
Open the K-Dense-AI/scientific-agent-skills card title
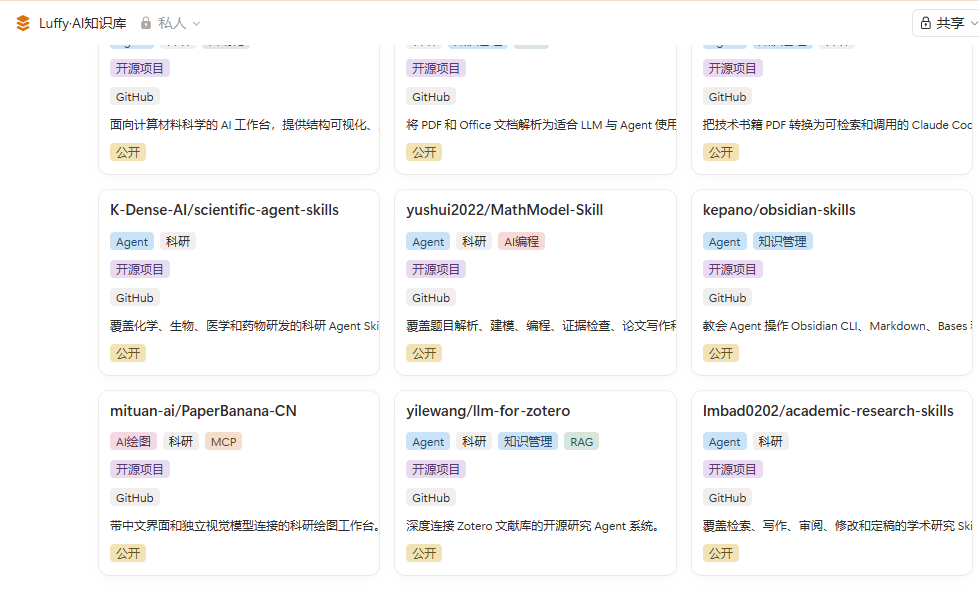(224, 210)
